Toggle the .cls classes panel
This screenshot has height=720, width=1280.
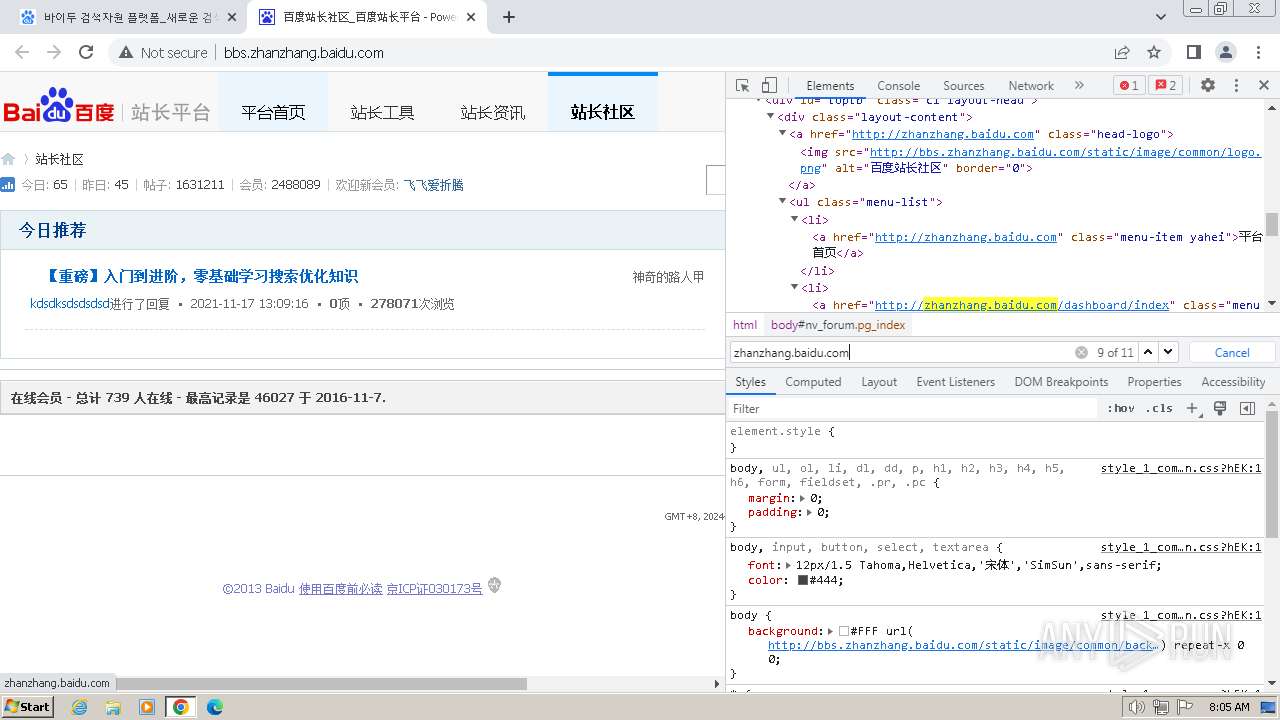[1159, 408]
